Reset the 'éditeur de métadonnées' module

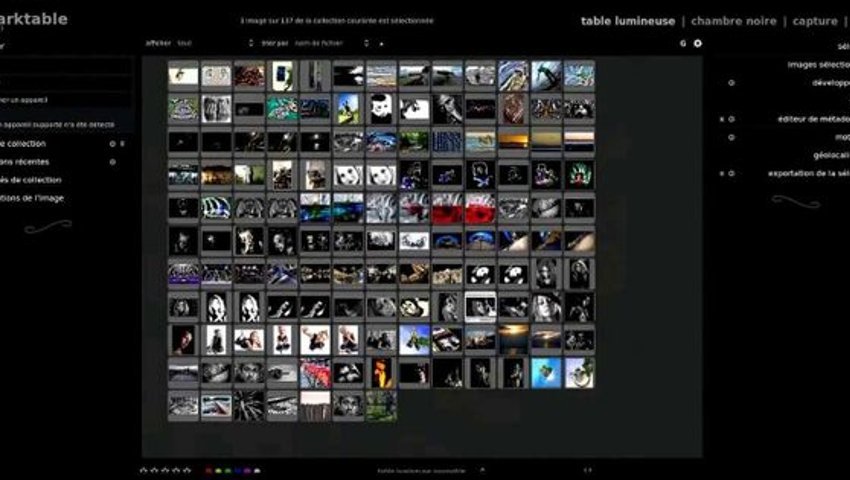click(x=731, y=119)
